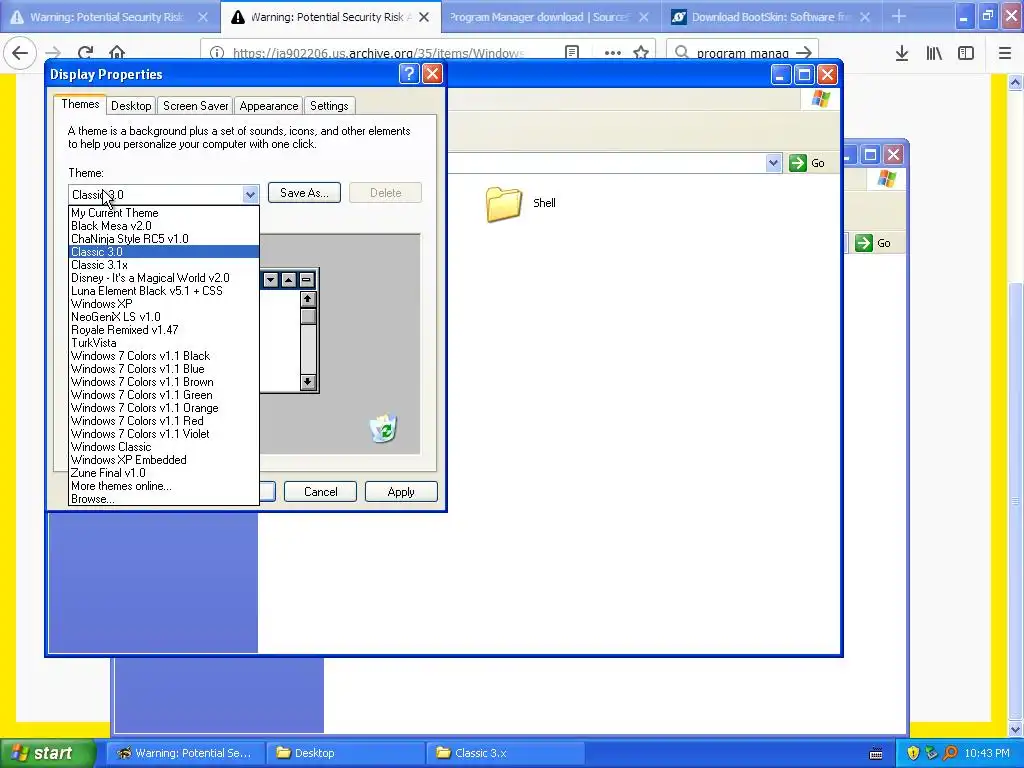Click preview window scrollbar down arrow
The height and width of the screenshot is (768, 1024).
coord(308,382)
